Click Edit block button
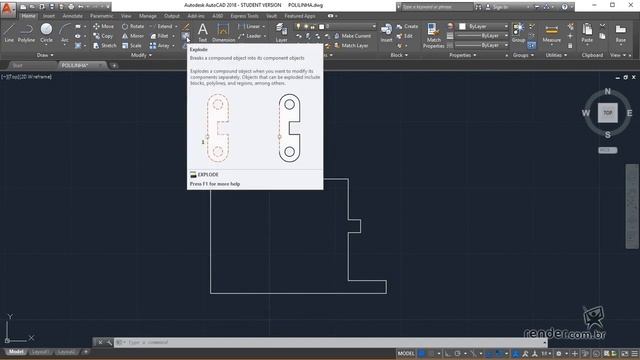This screenshot has height=360, width=640. (404, 36)
